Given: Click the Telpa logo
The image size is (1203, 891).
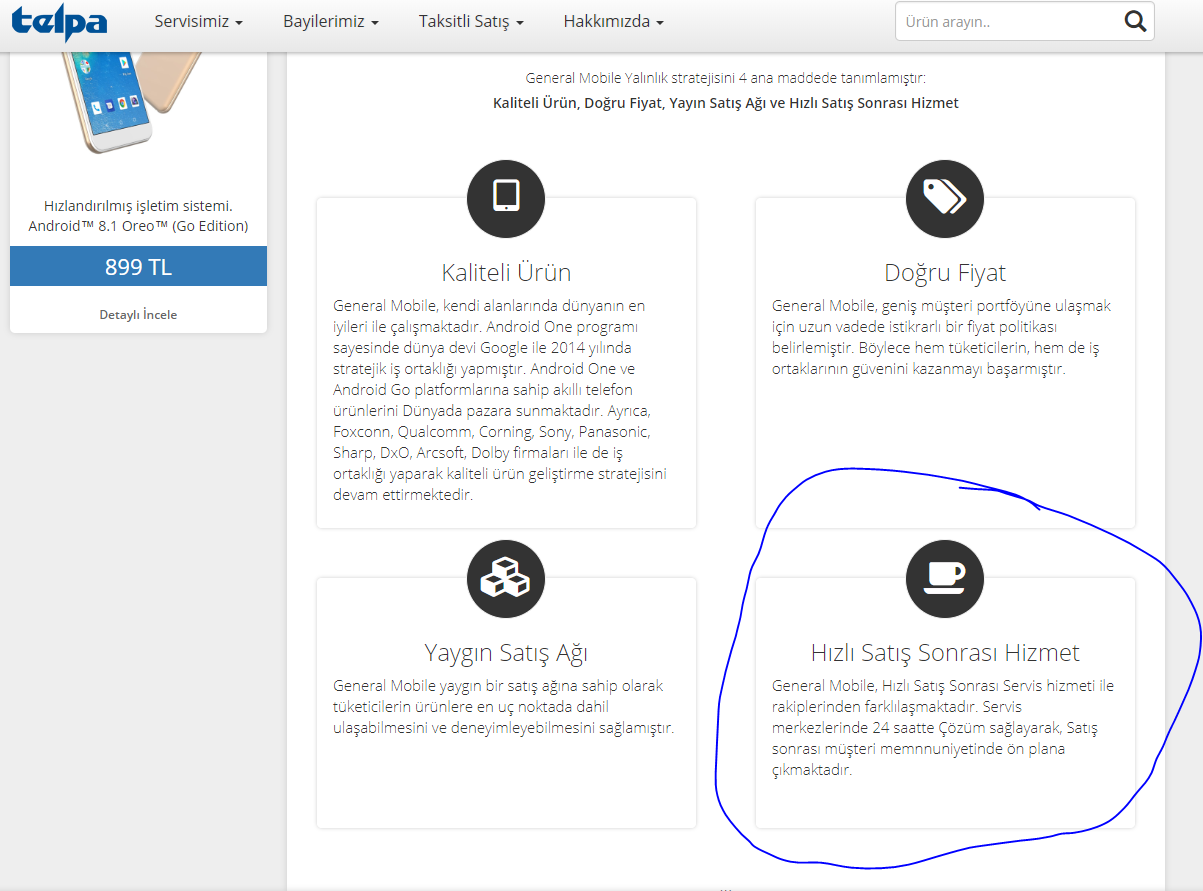Looking at the screenshot, I should [x=58, y=22].
